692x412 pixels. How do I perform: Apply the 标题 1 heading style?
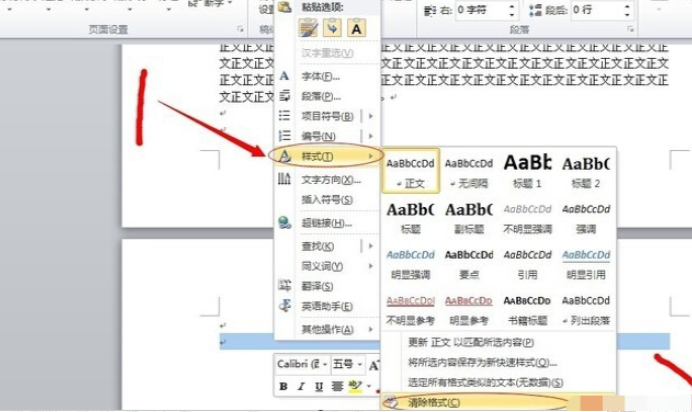pyautogui.click(x=527, y=170)
